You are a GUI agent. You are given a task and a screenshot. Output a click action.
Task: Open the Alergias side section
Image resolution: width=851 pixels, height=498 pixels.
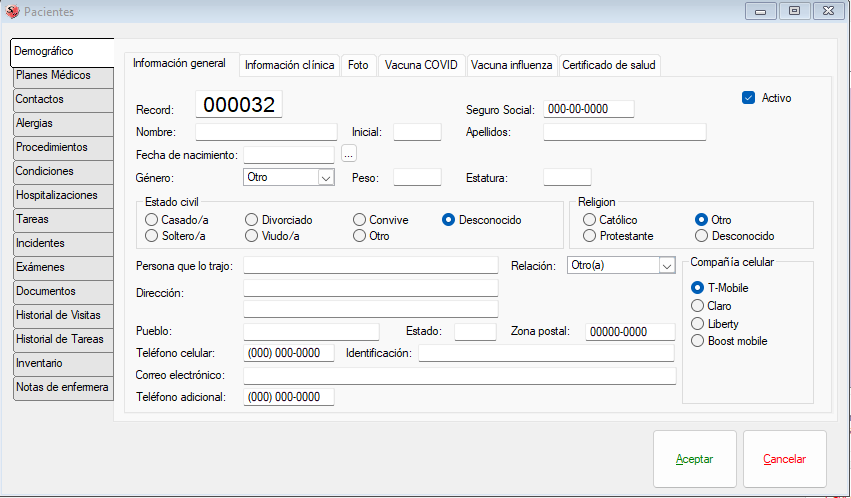pyautogui.click(x=62, y=124)
